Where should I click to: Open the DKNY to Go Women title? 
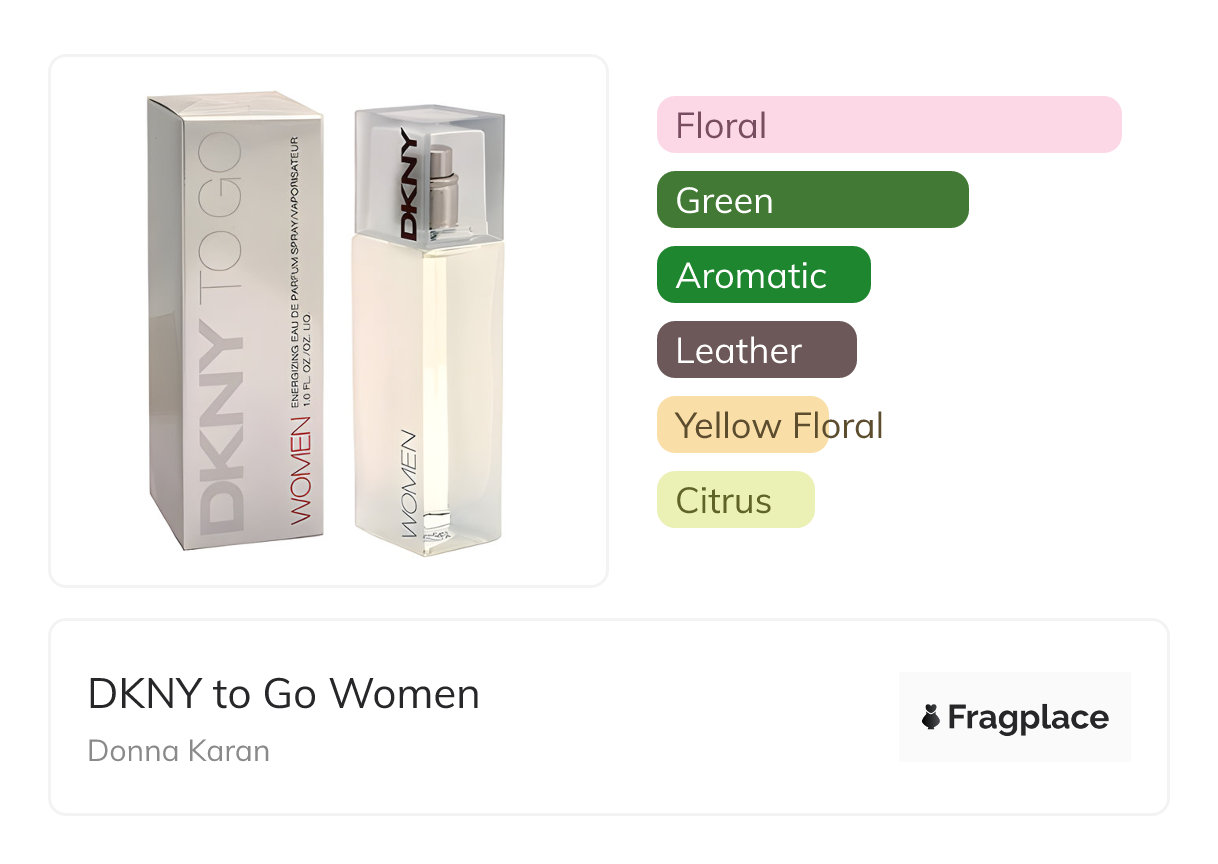283,693
